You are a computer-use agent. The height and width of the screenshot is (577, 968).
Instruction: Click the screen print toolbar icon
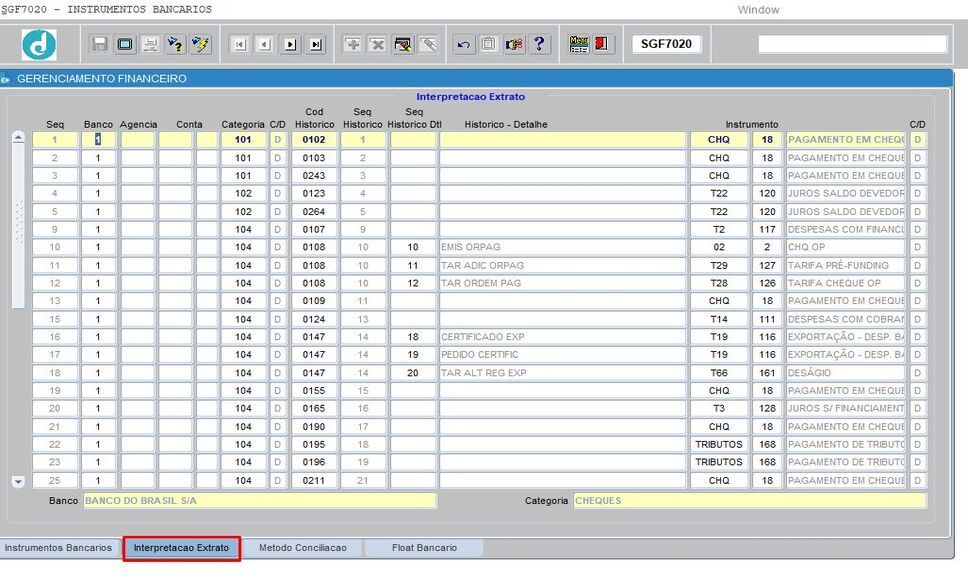click(x=125, y=44)
